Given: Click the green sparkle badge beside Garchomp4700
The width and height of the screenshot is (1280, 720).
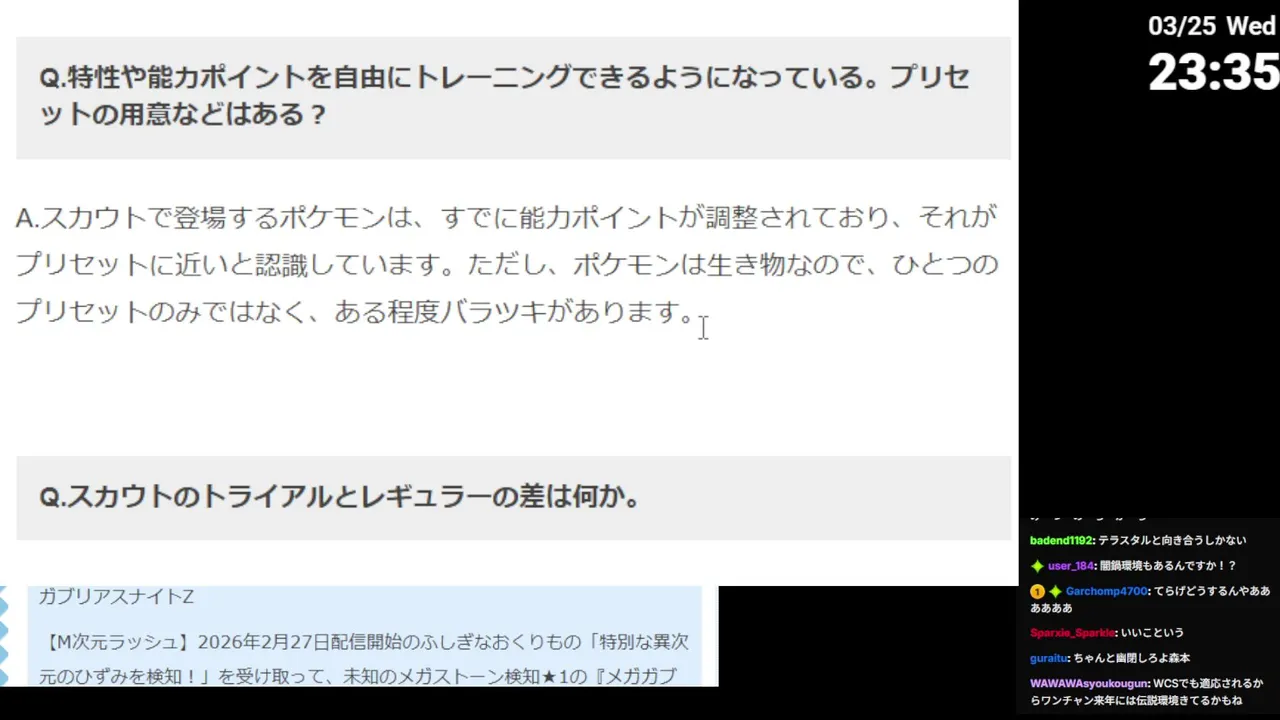Looking at the screenshot, I should [1055, 592].
